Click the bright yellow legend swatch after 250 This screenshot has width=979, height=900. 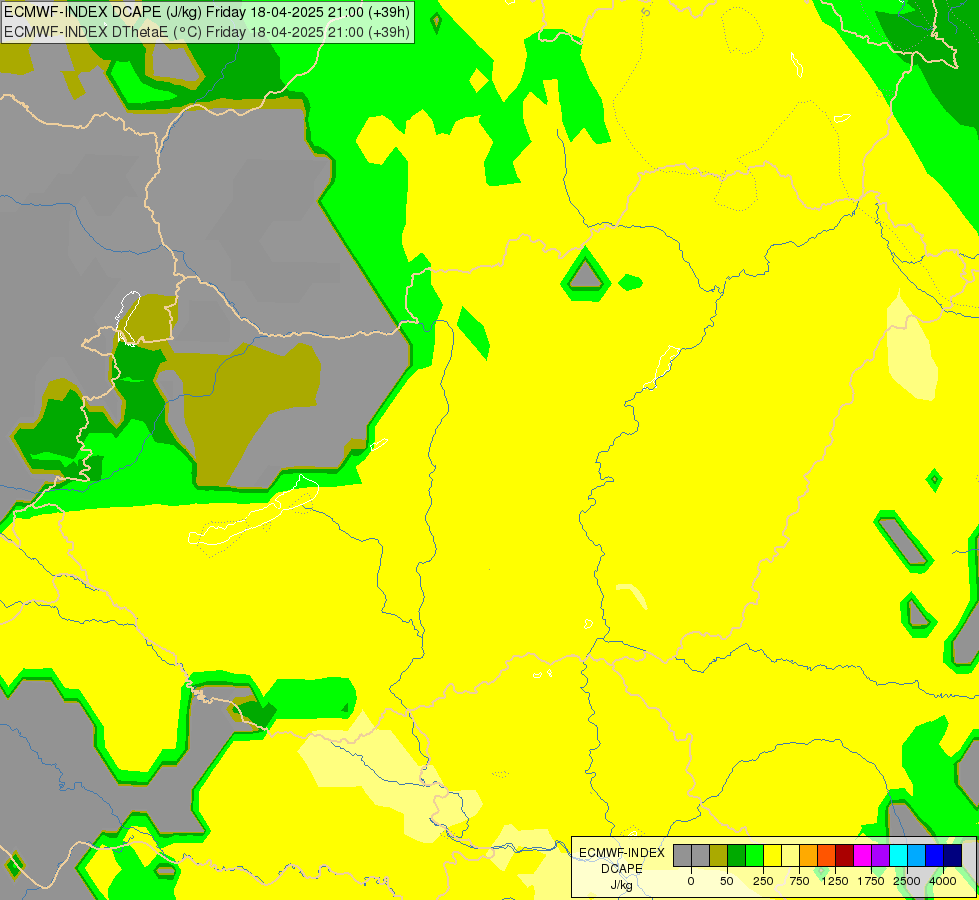[x=772, y=856]
